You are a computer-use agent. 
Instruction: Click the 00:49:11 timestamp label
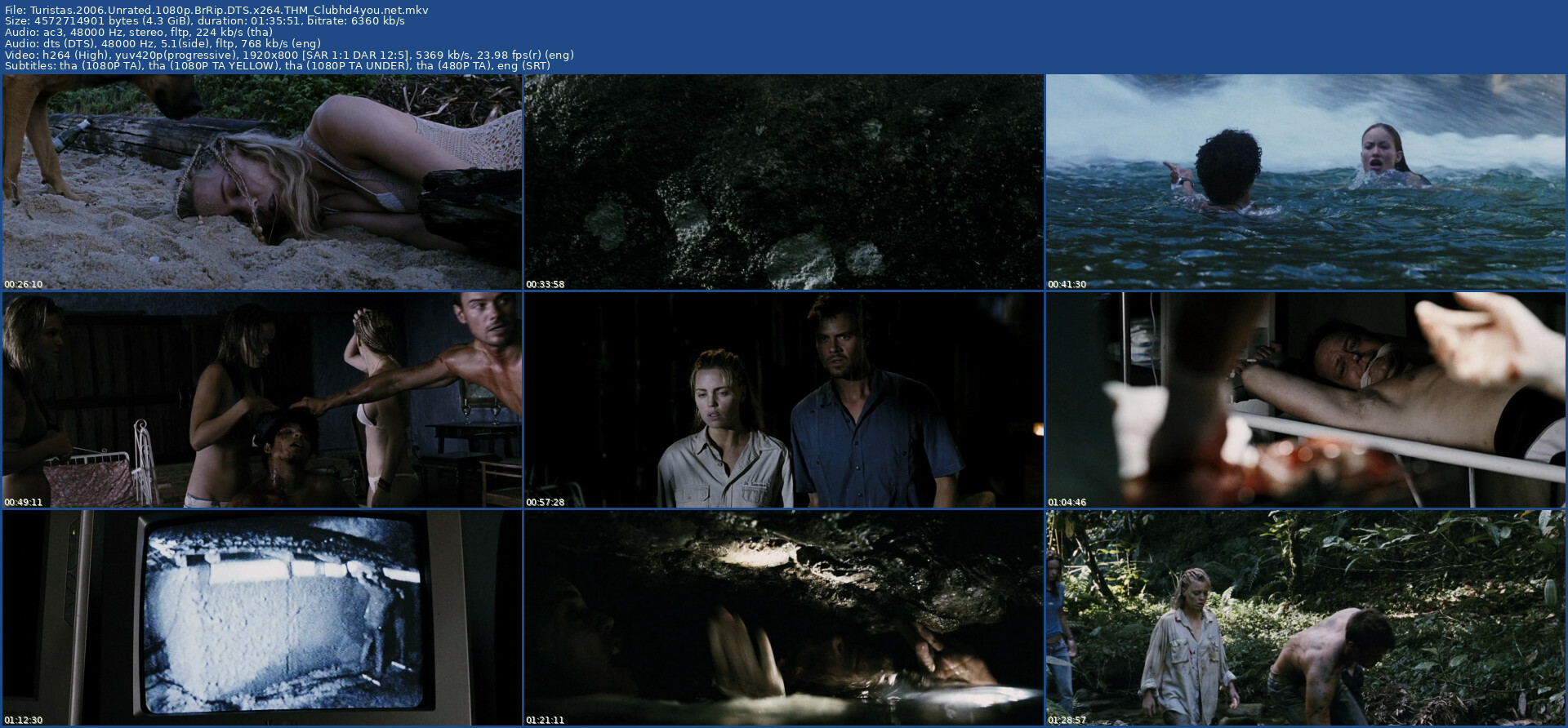(24, 503)
